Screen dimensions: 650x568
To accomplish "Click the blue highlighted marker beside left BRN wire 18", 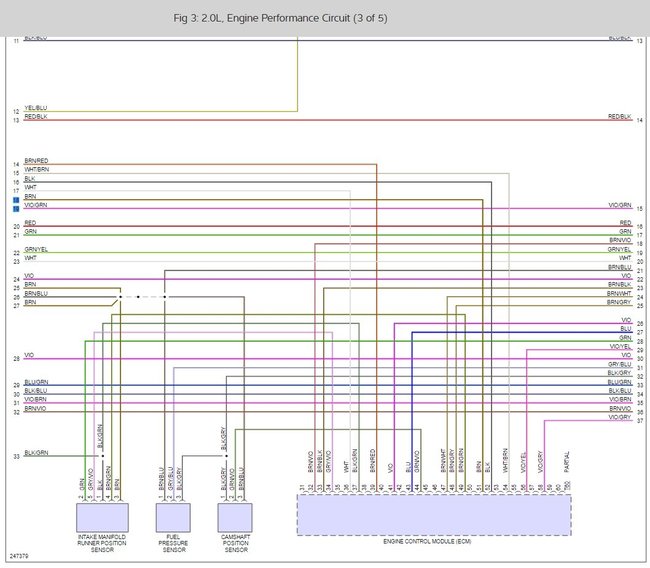I will tap(16, 200).
